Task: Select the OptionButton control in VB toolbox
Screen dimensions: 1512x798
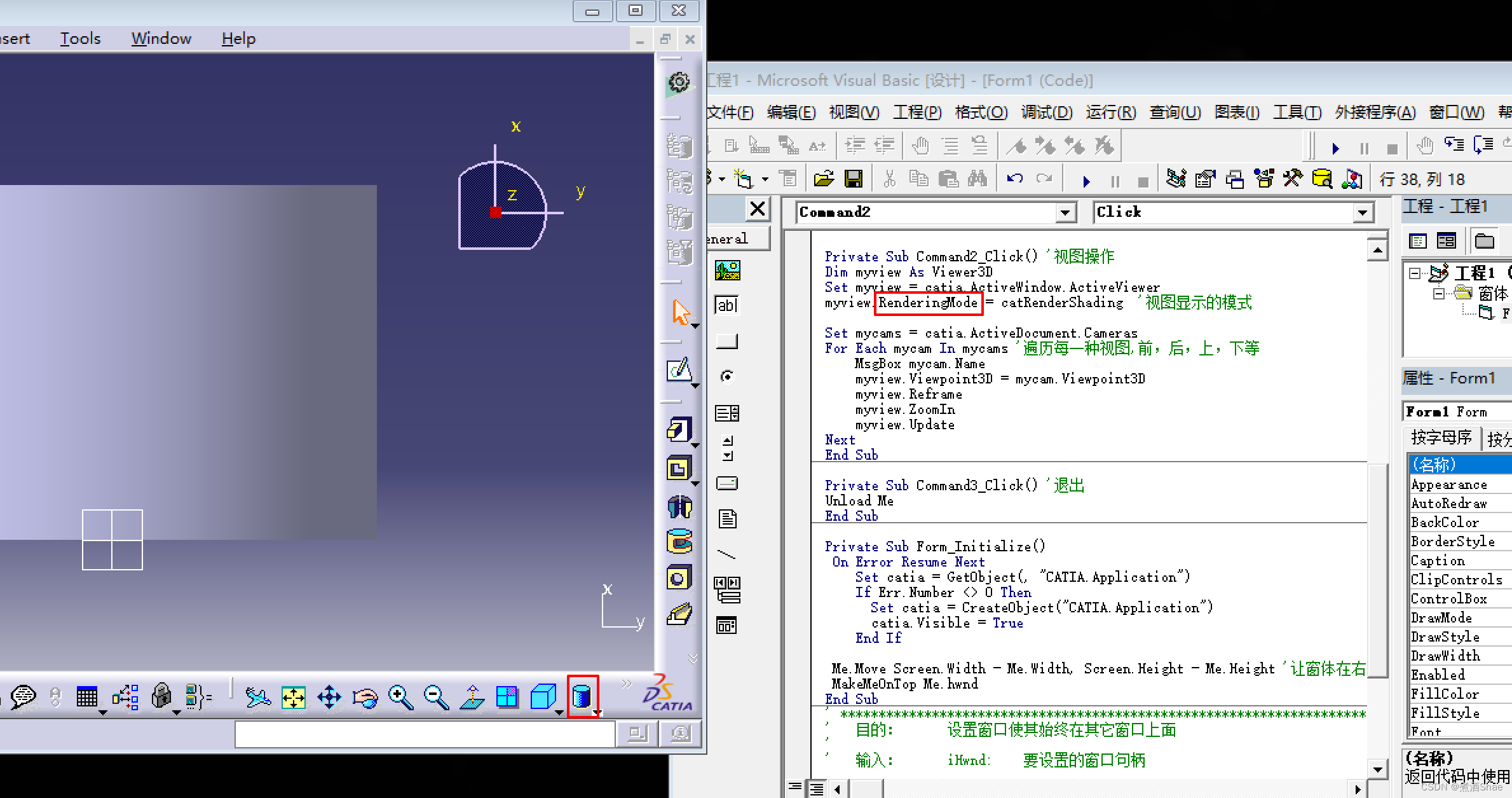Action: 728,376
